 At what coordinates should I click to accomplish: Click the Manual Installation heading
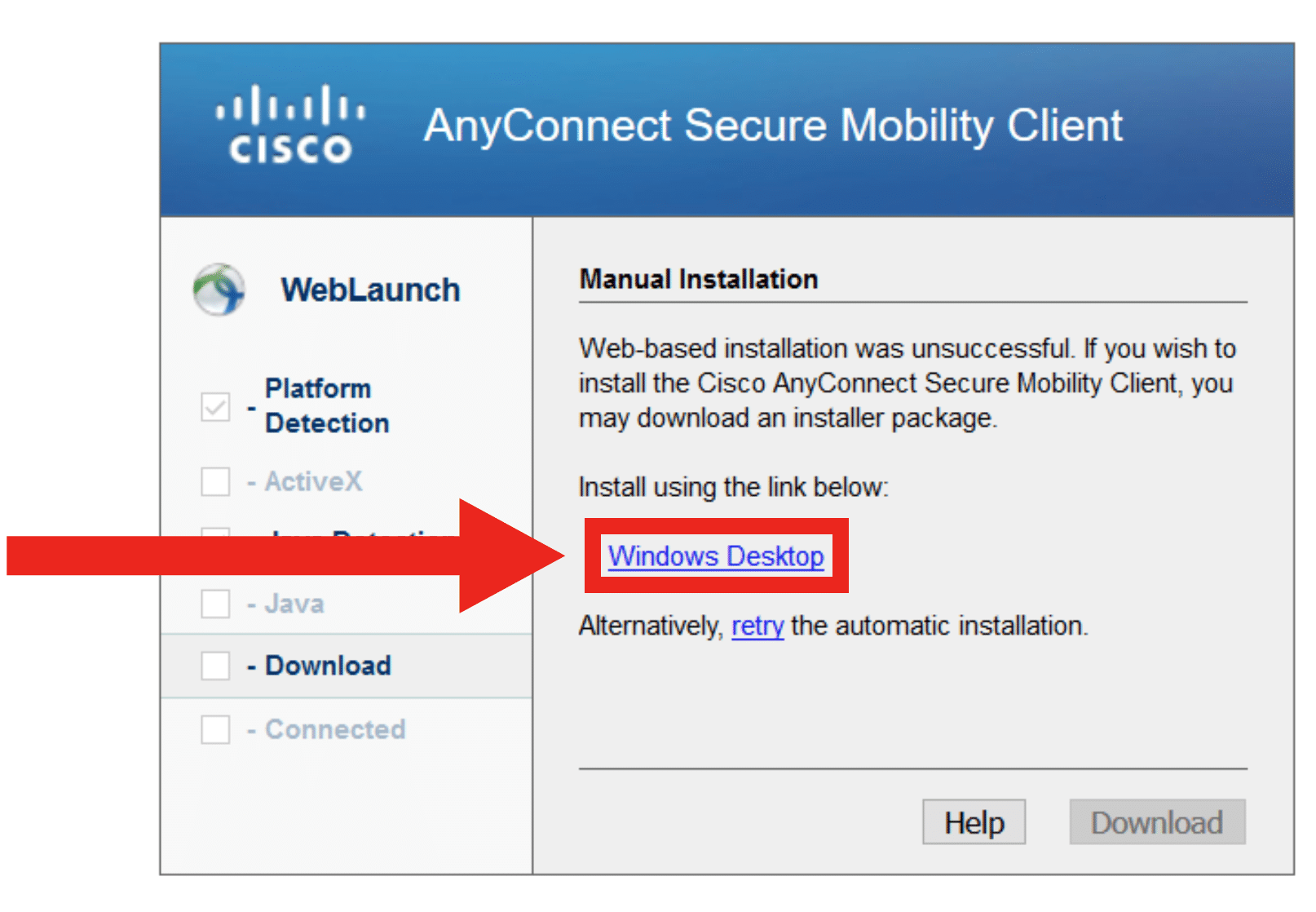coord(697,279)
